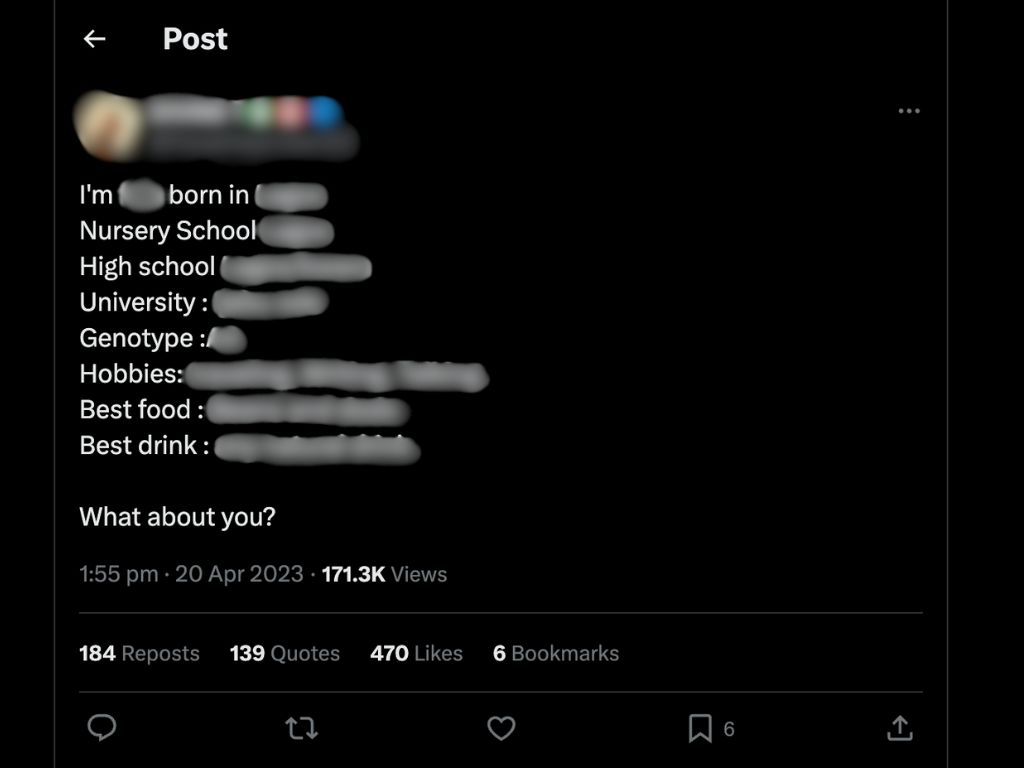Toggle the bookmark icon on the post

(700, 728)
